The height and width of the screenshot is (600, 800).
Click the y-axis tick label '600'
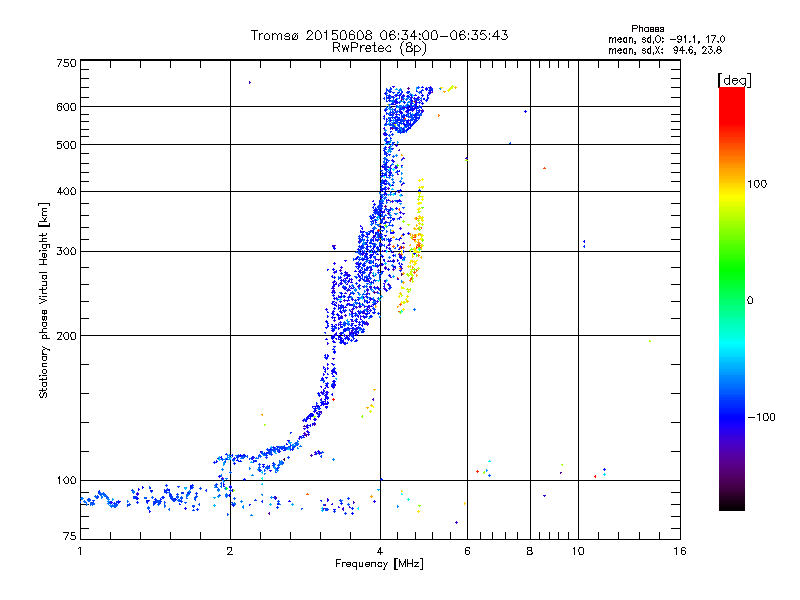66,107
